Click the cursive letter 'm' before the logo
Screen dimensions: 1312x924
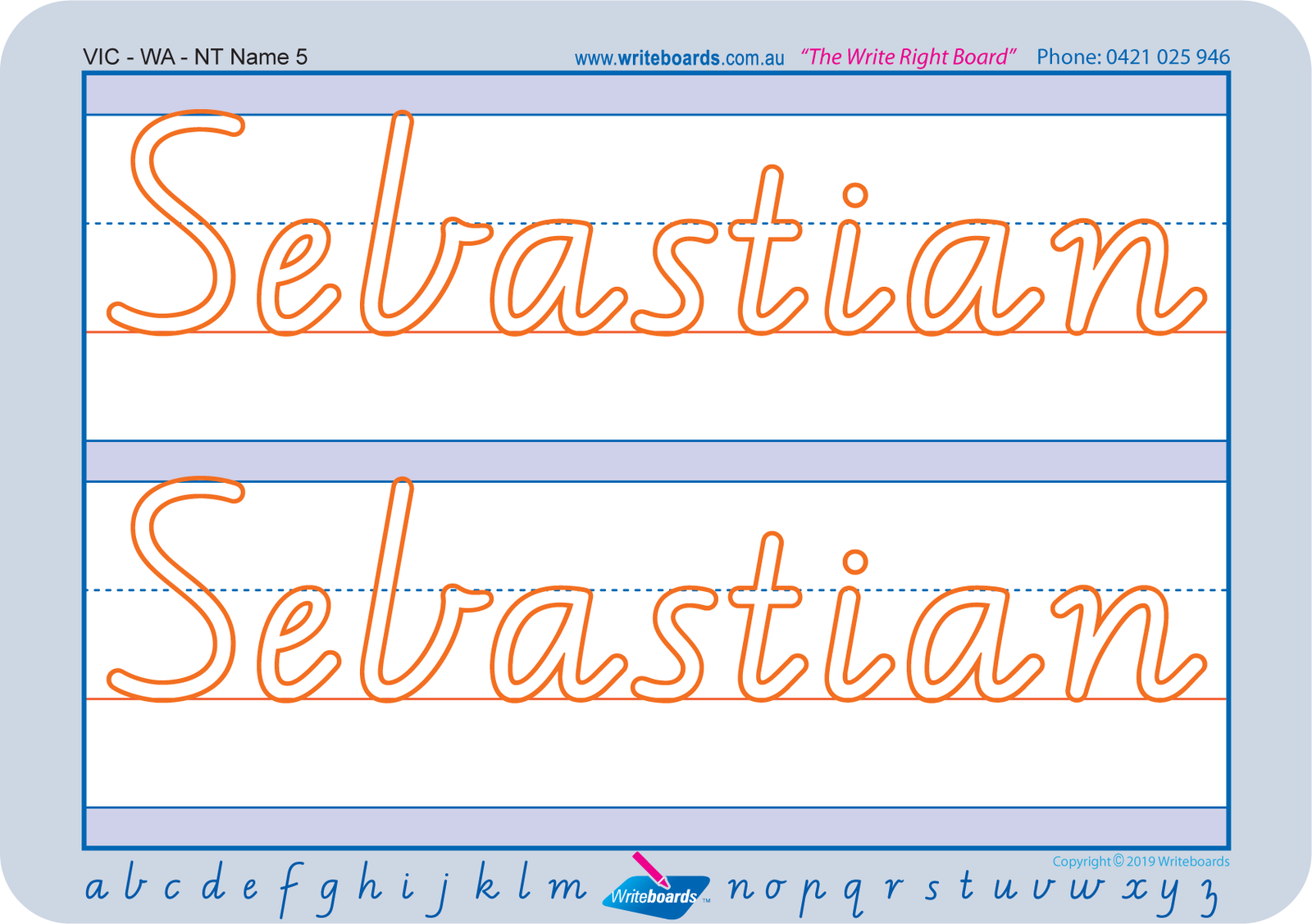pyautogui.click(x=566, y=886)
